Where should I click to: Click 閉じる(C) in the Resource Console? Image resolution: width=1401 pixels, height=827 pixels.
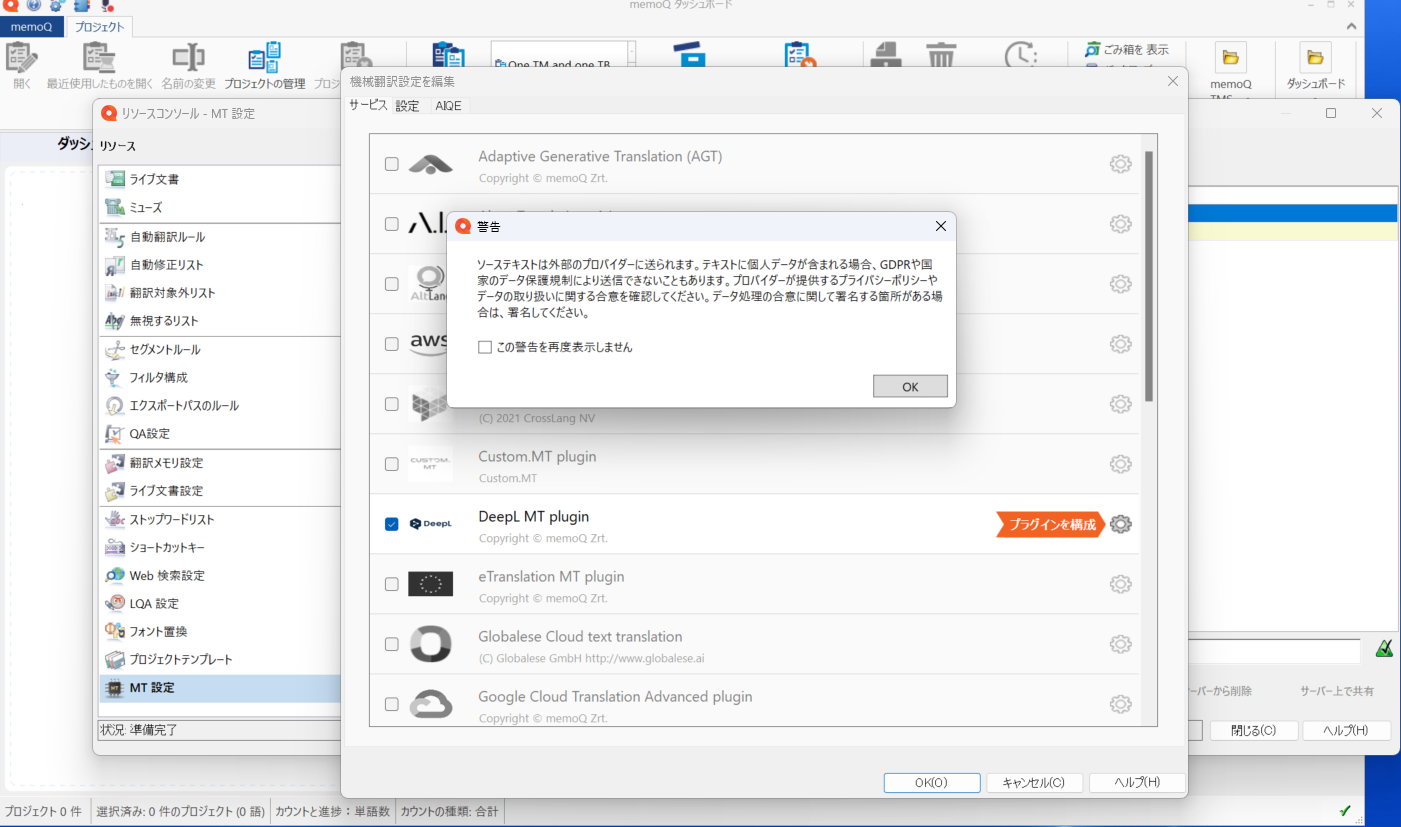pyautogui.click(x=1254, y=731)
